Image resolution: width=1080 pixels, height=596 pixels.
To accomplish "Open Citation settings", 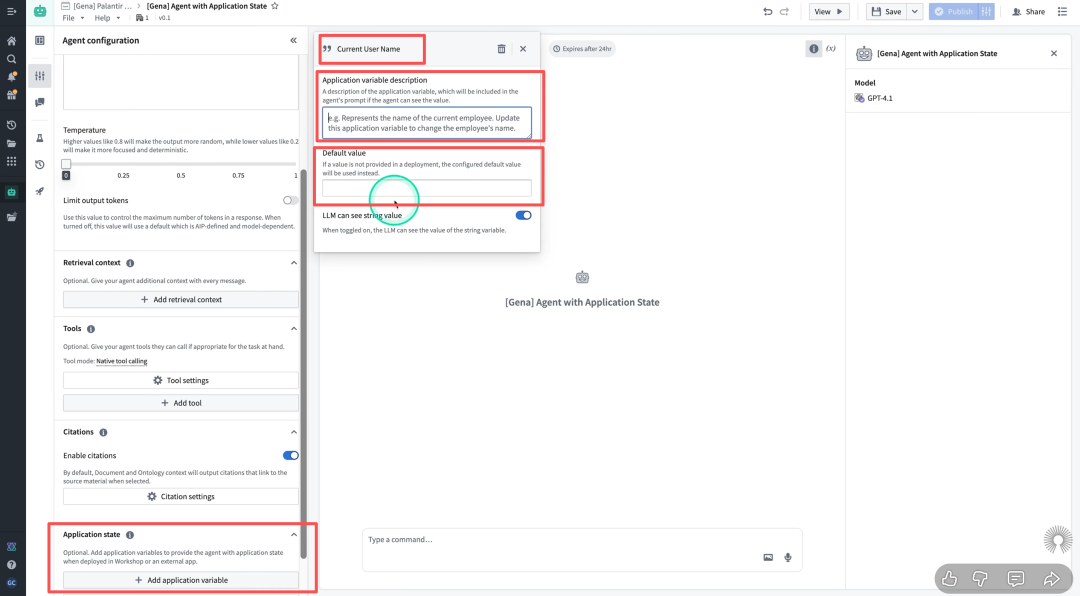I will point(181,497).
